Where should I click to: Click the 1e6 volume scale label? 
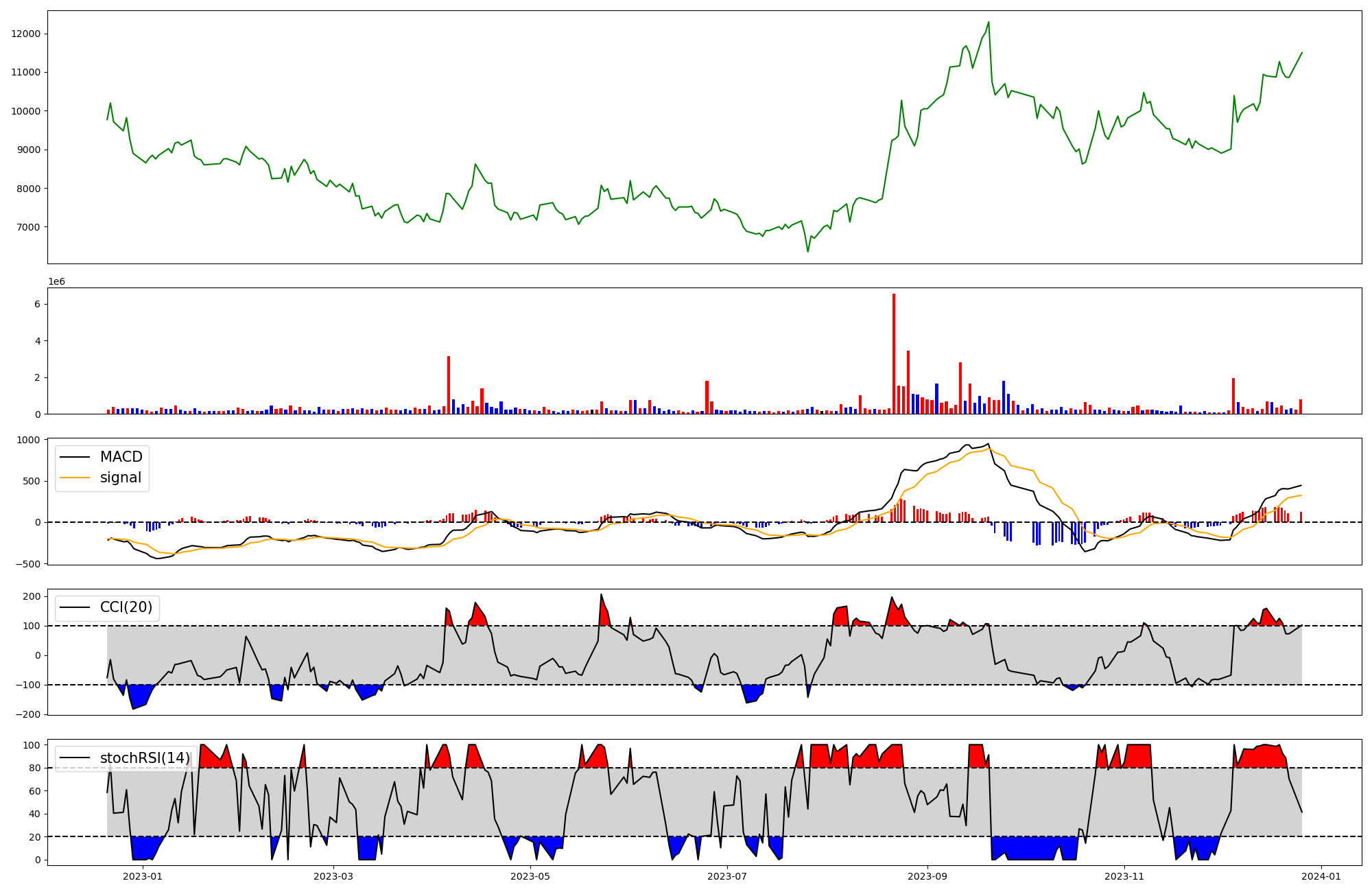(56, 281)
